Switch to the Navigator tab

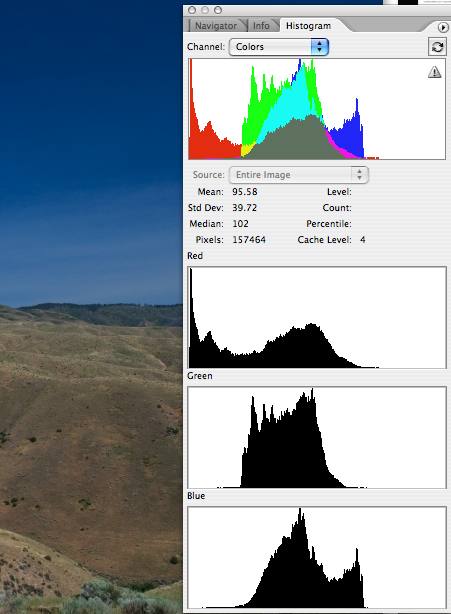(x=216, y=26)
